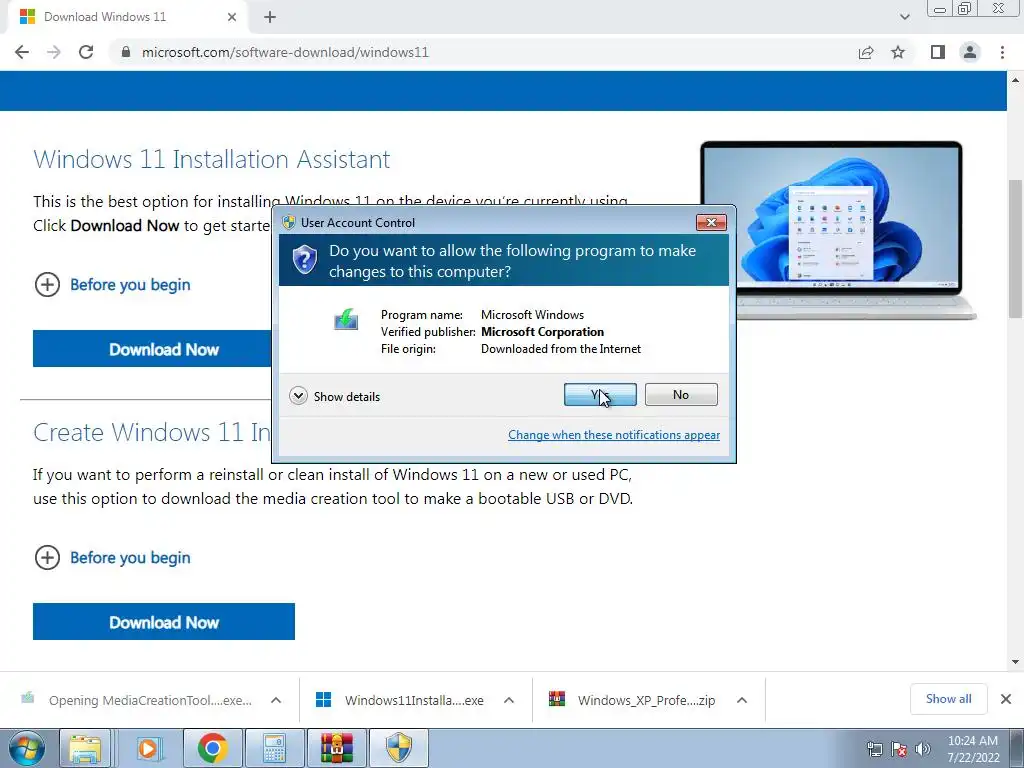Open Windows11Installa...exe download options arrow

[509, 700]
